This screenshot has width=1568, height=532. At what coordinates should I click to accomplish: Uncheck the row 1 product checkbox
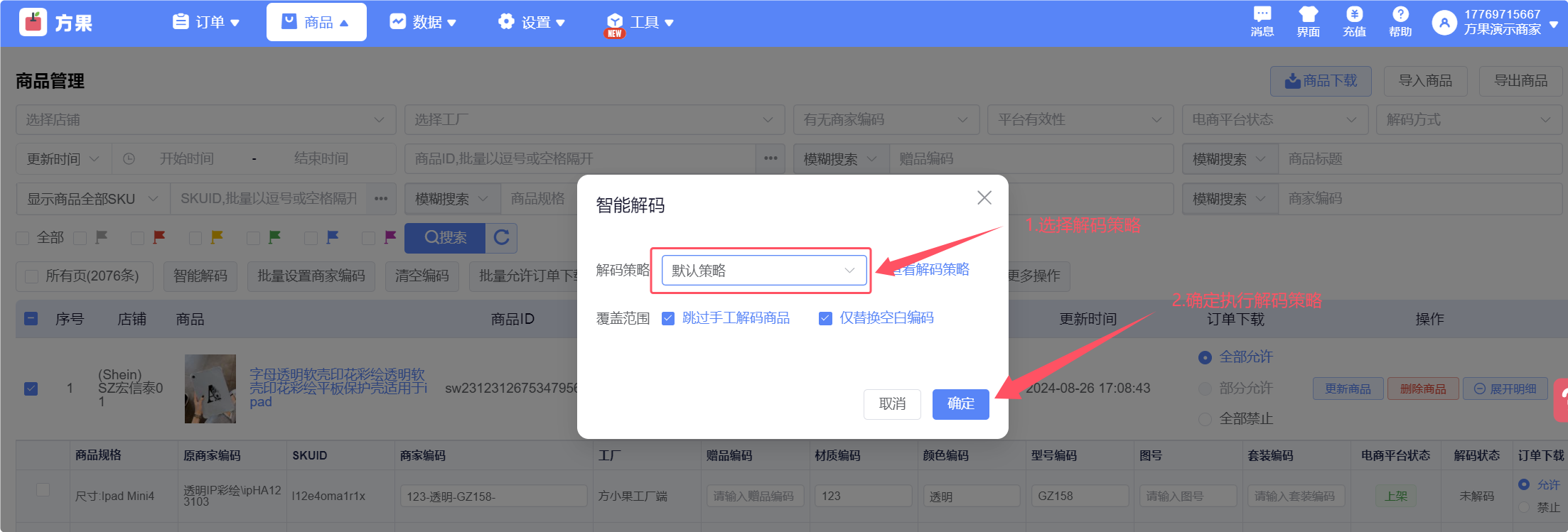(x=31, y=389)
